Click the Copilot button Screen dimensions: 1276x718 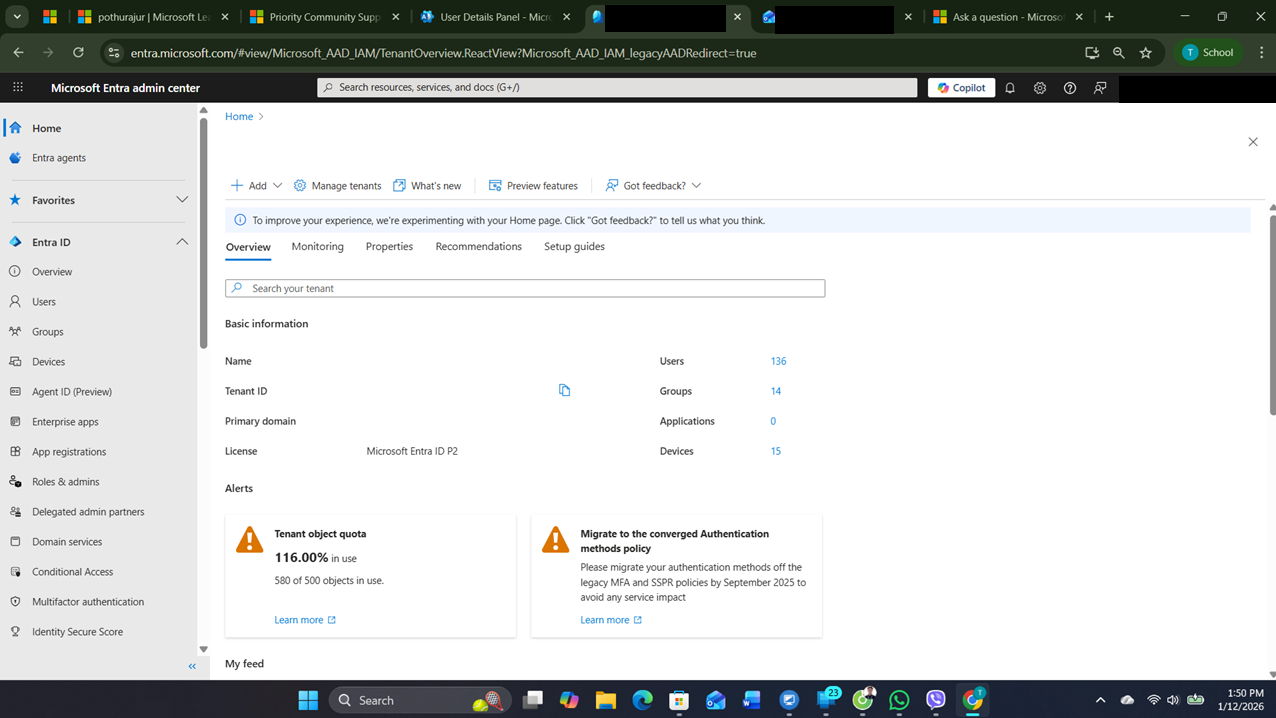click(961, 88)
